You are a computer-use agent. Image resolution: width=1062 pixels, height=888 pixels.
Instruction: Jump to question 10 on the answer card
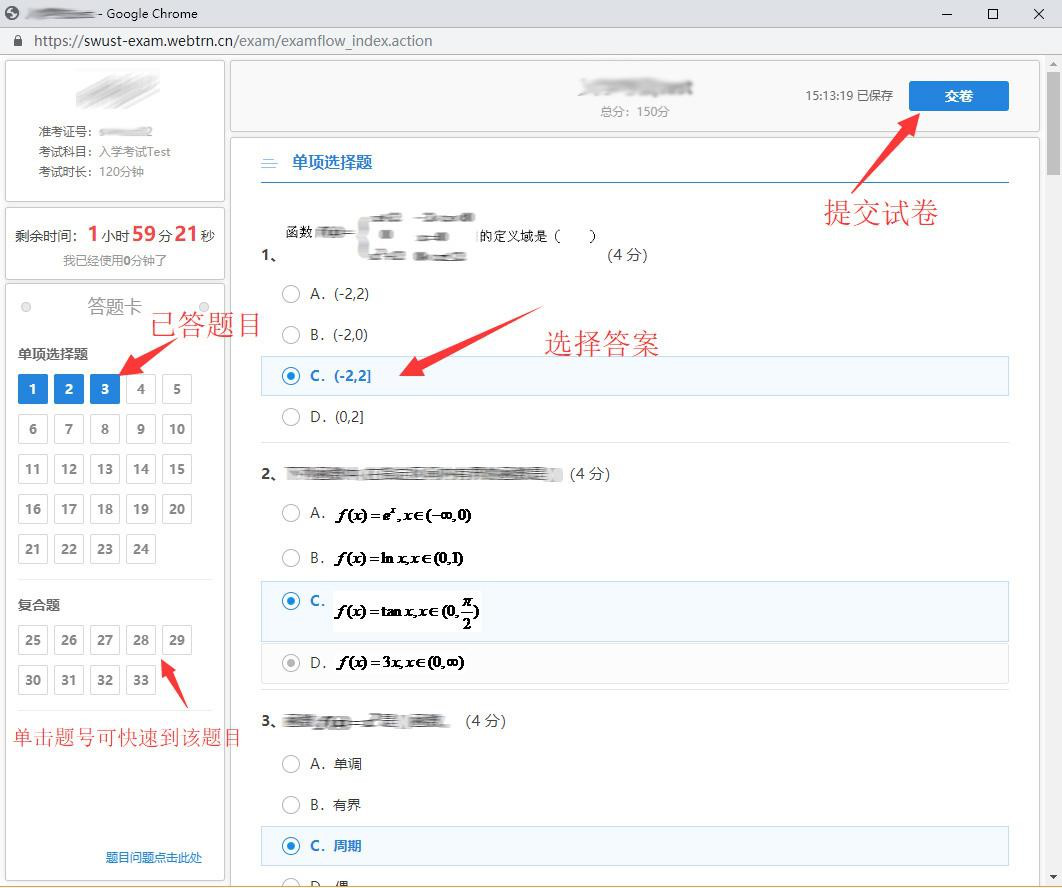tap(176, 429)
